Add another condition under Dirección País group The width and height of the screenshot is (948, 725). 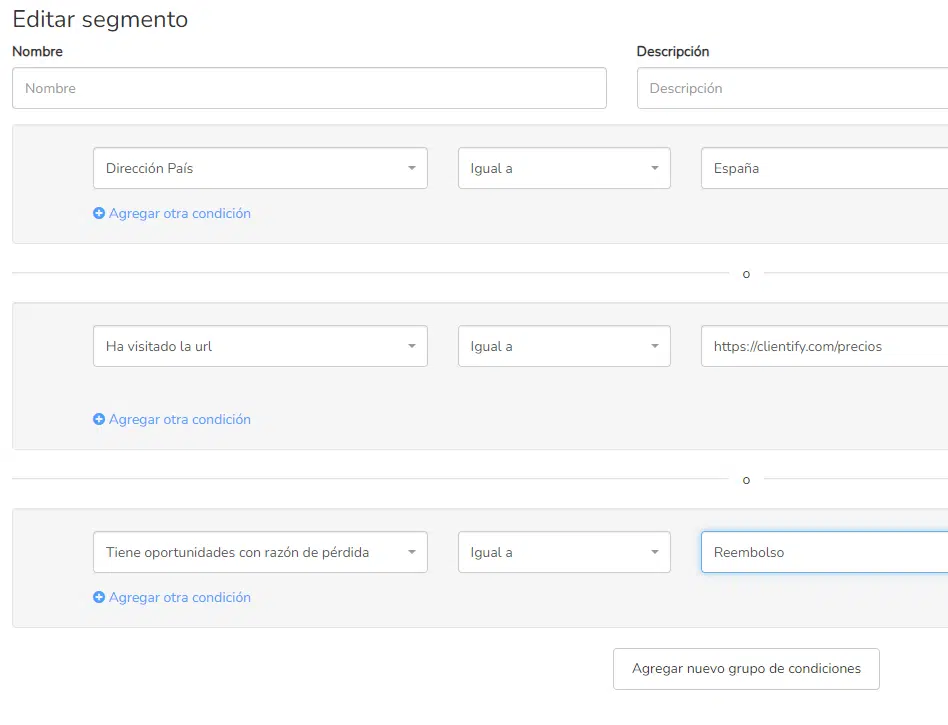180,213
